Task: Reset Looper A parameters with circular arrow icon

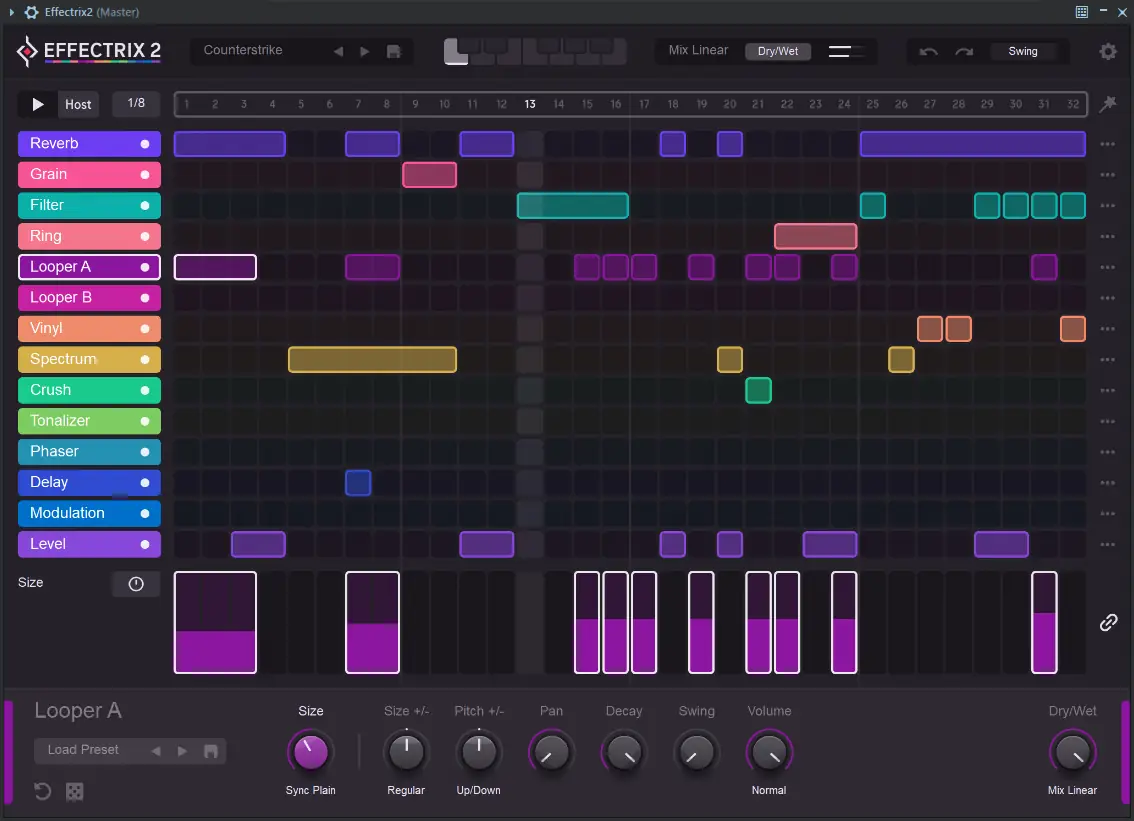Action: coord(43,791)
